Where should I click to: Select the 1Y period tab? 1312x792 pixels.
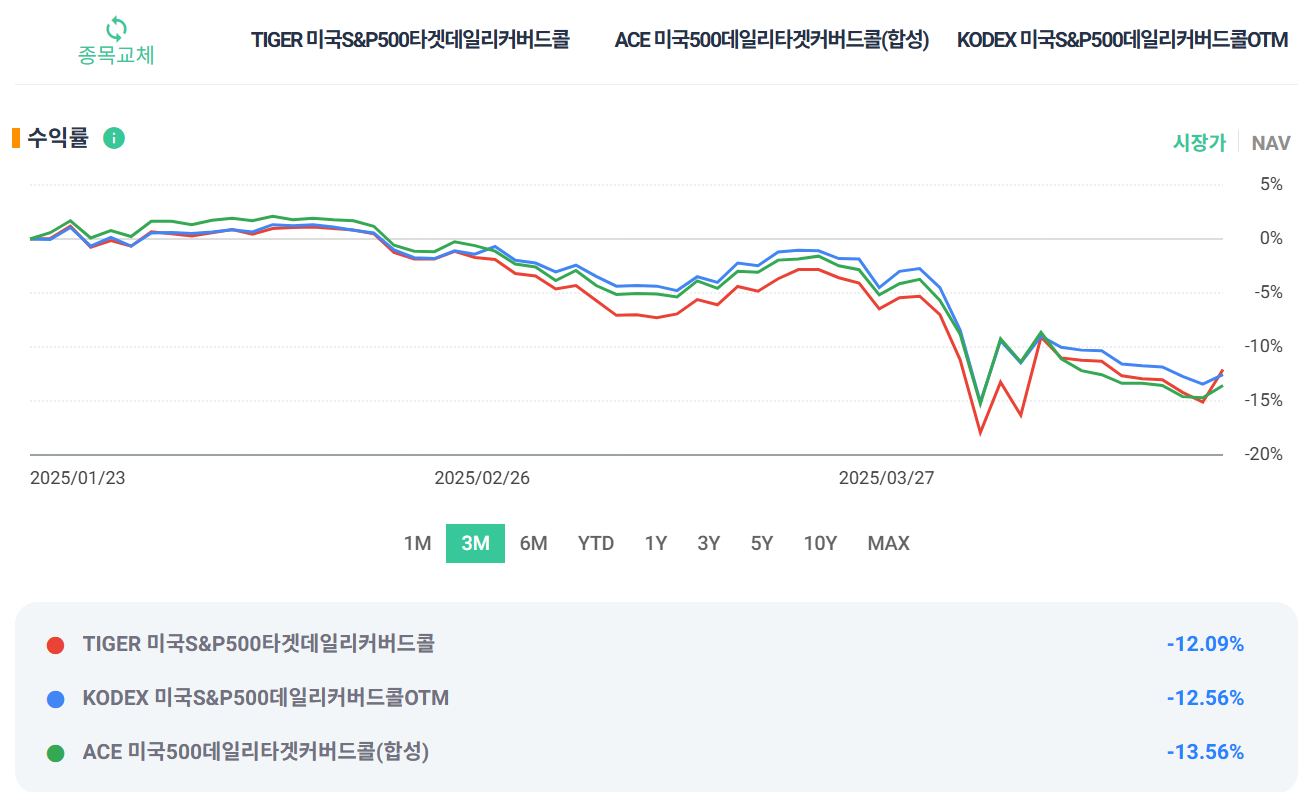click(655, 544)
